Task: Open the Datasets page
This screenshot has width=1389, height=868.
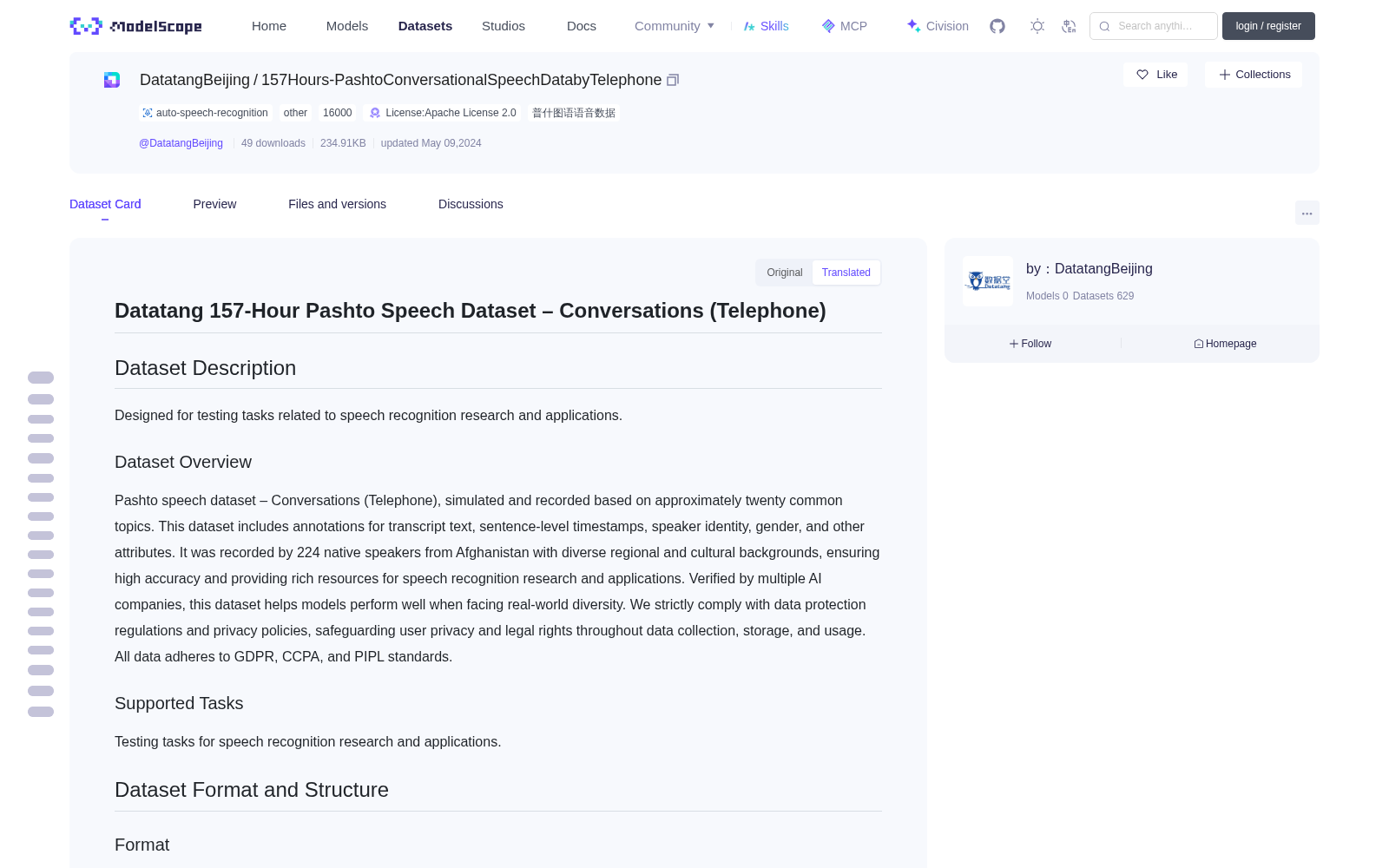Action: (x=425, y=26)
